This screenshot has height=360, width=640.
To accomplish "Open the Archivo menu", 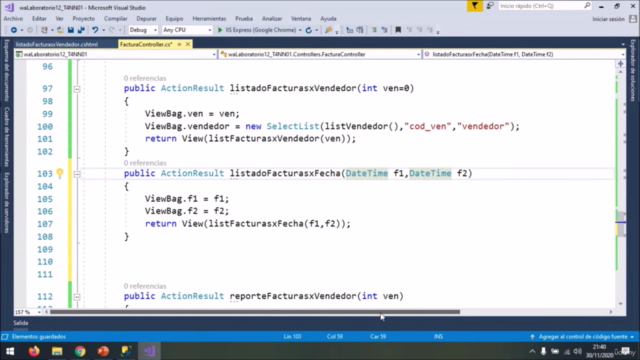I will [13, 19].
